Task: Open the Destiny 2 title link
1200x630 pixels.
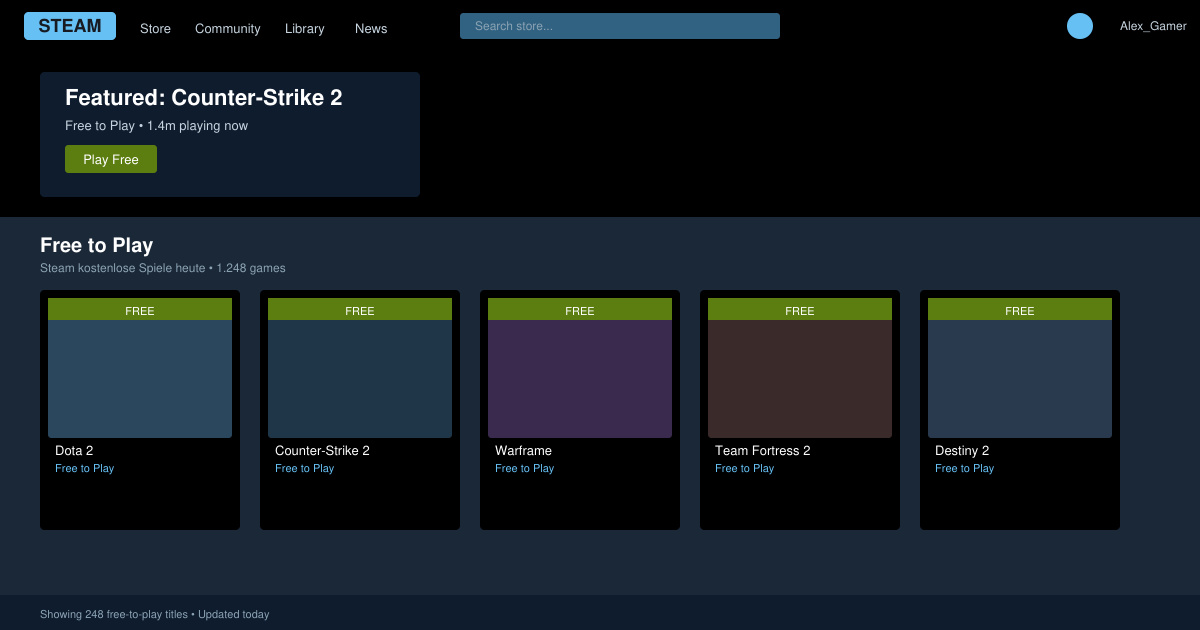Action: pyautogui.click(x=962, y=451)
